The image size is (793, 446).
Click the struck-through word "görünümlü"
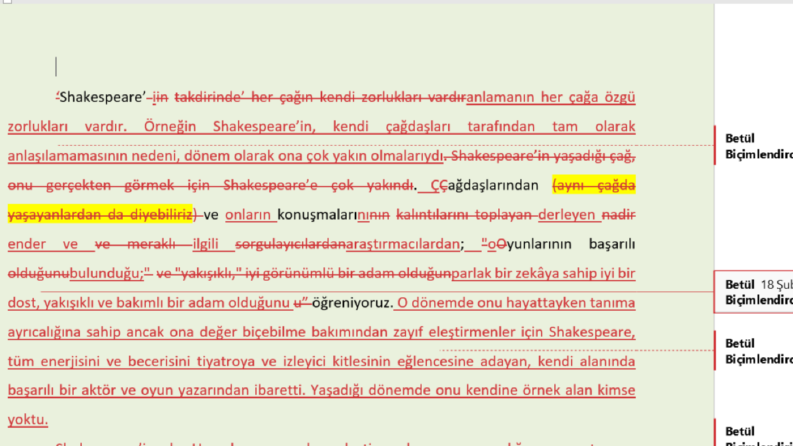pos(299,274)
